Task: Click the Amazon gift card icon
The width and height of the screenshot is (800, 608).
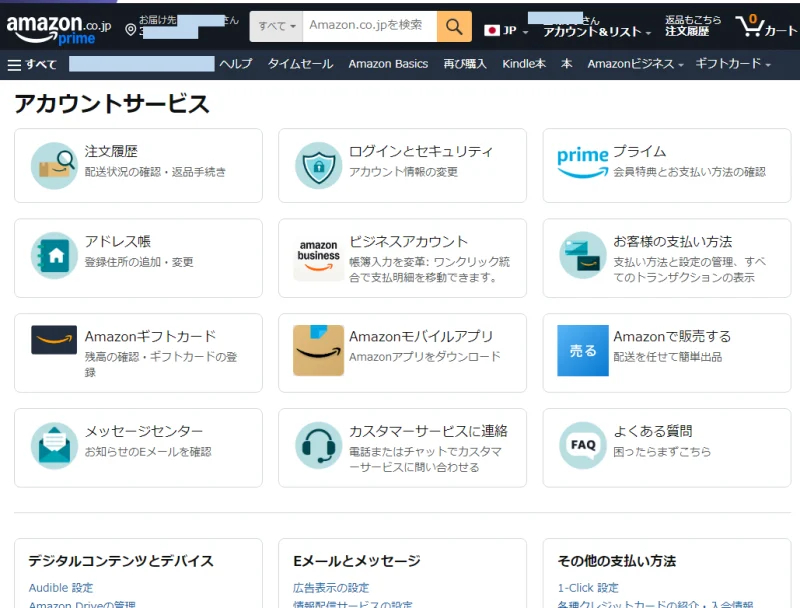Action: pyautogui.click(x=54, y=340)
